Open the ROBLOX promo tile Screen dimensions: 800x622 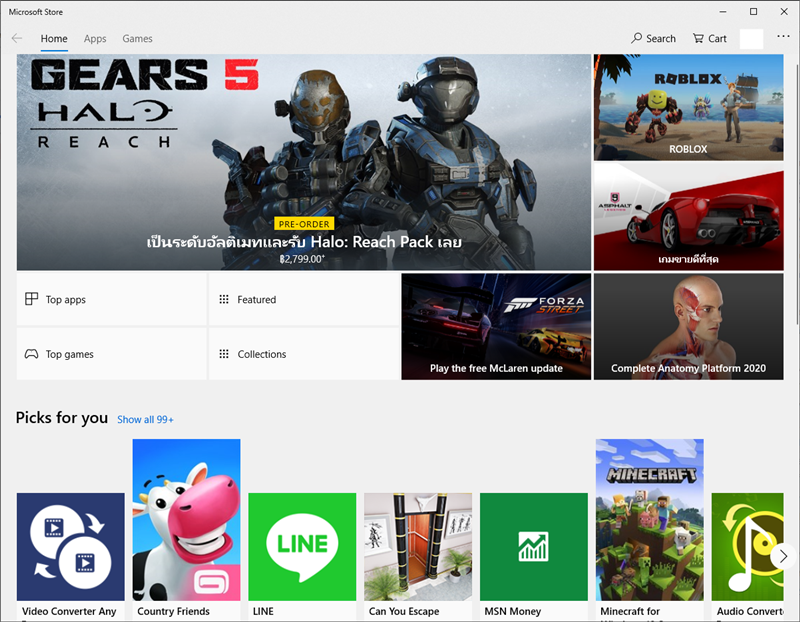pos(688,108)
